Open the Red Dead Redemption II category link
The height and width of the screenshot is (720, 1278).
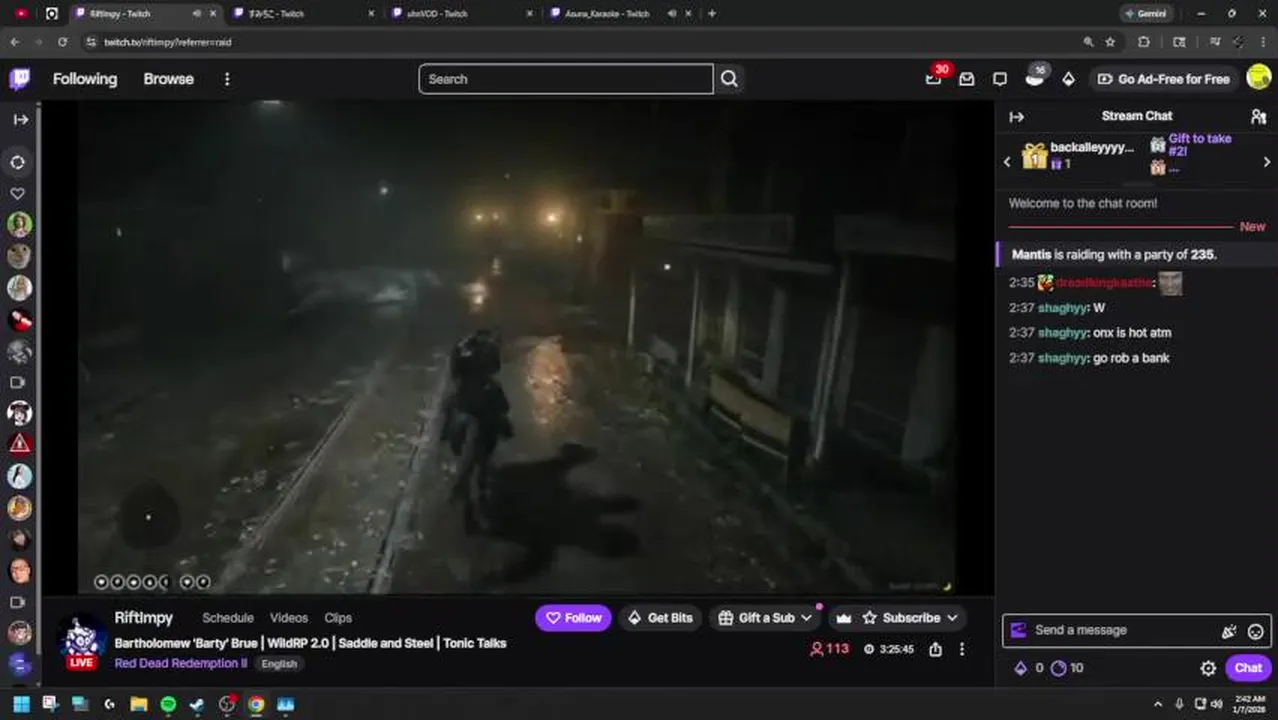181,663
